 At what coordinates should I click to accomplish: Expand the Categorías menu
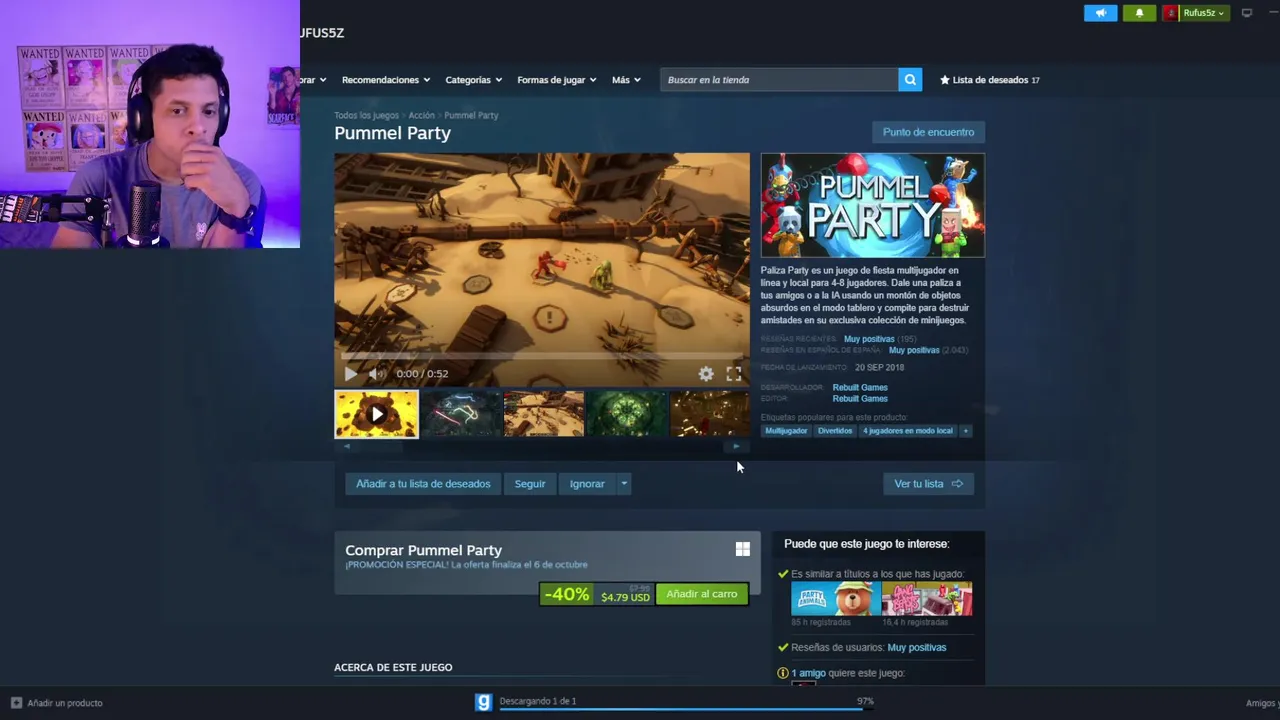tap(473, 80)
